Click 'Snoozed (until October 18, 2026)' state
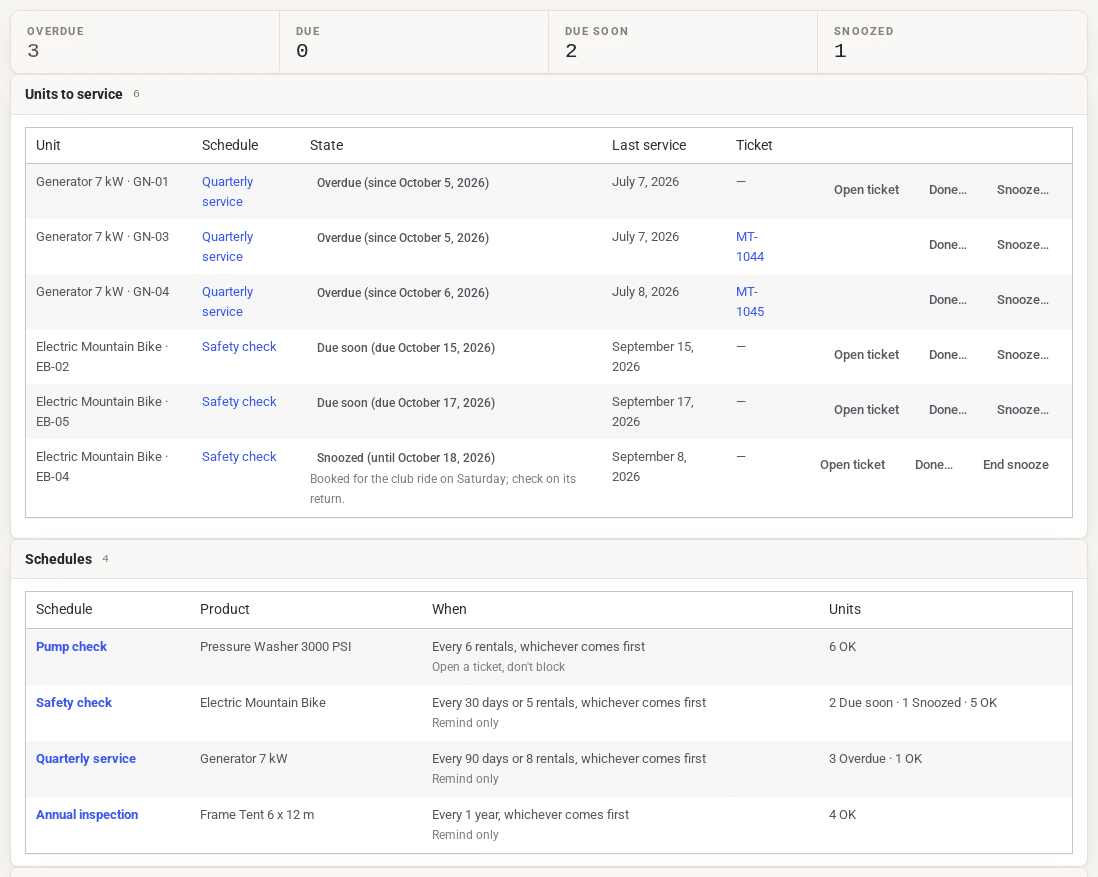 [405, 457]
